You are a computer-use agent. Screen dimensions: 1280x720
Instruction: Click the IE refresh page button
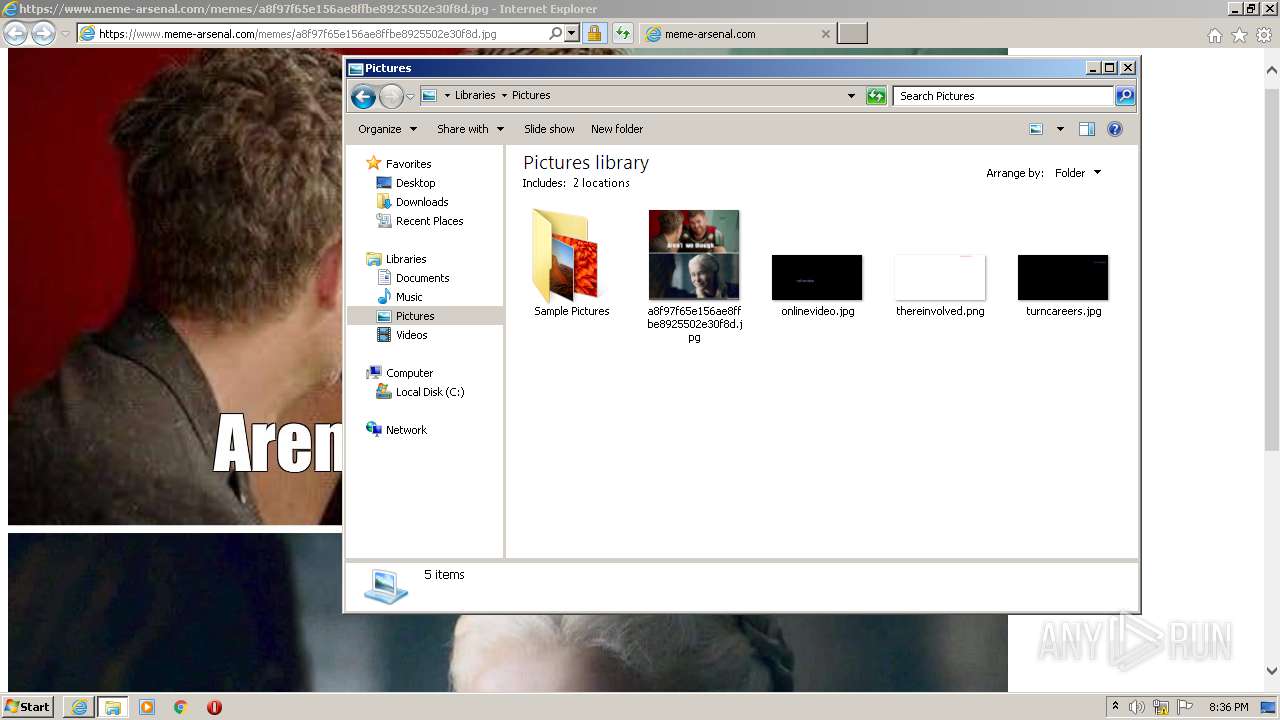coord(623,33)
